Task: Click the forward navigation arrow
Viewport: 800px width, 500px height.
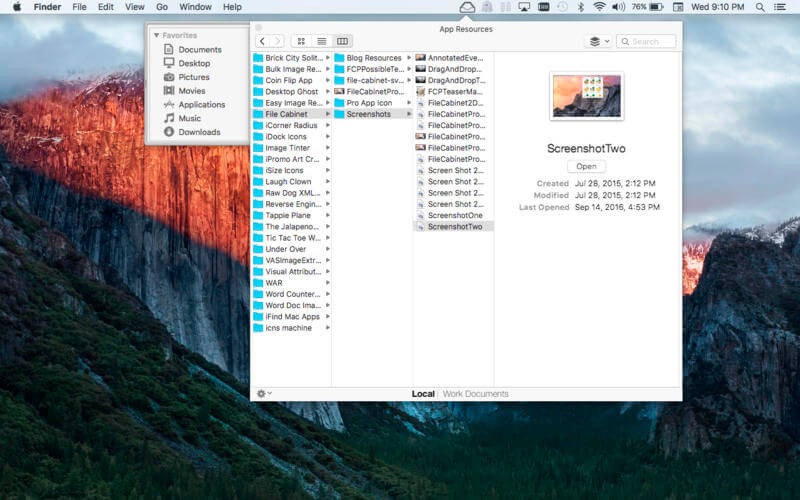Action: point(276,41)
